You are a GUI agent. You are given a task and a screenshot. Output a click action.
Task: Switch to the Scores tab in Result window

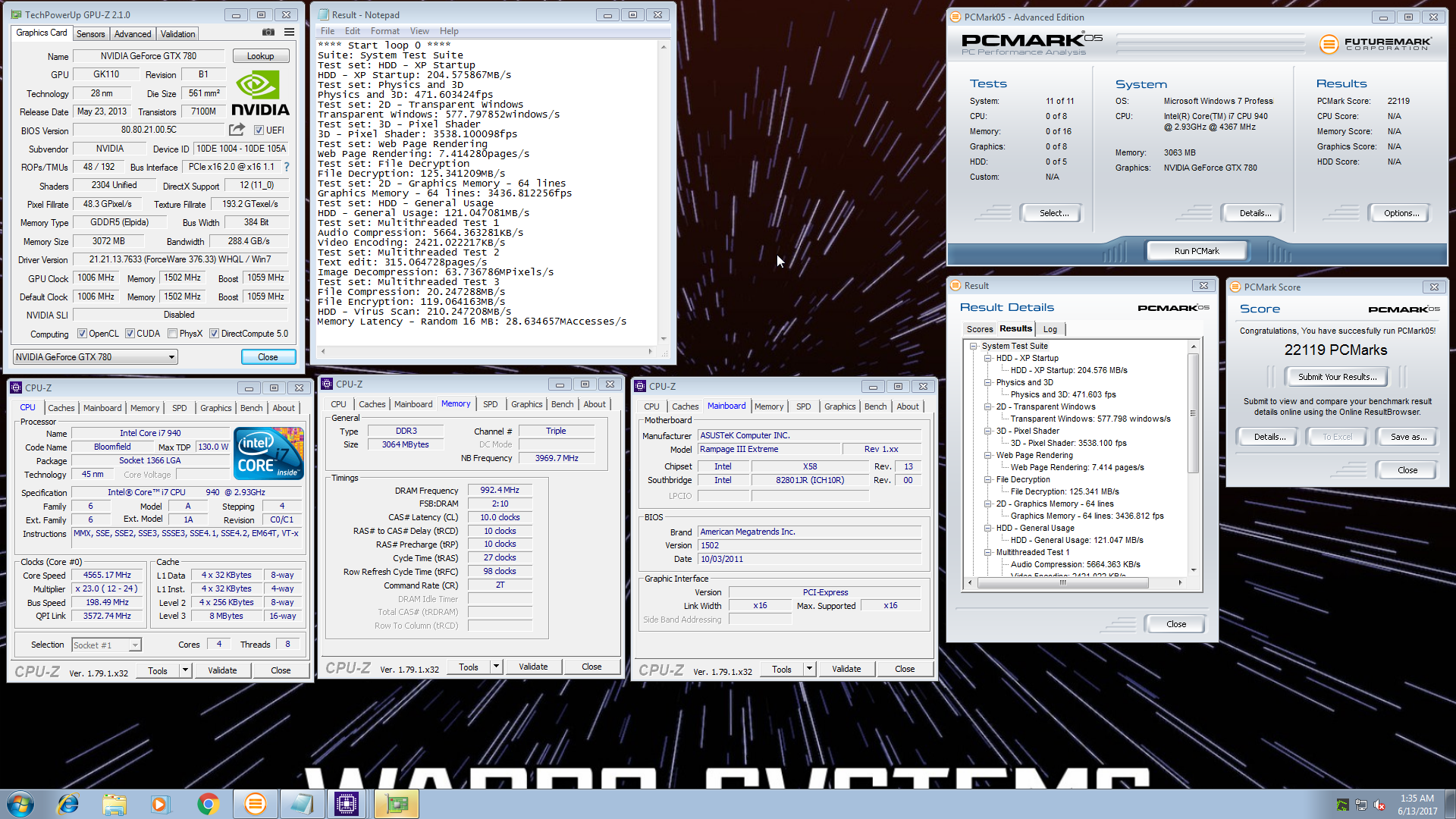point(980,329)
